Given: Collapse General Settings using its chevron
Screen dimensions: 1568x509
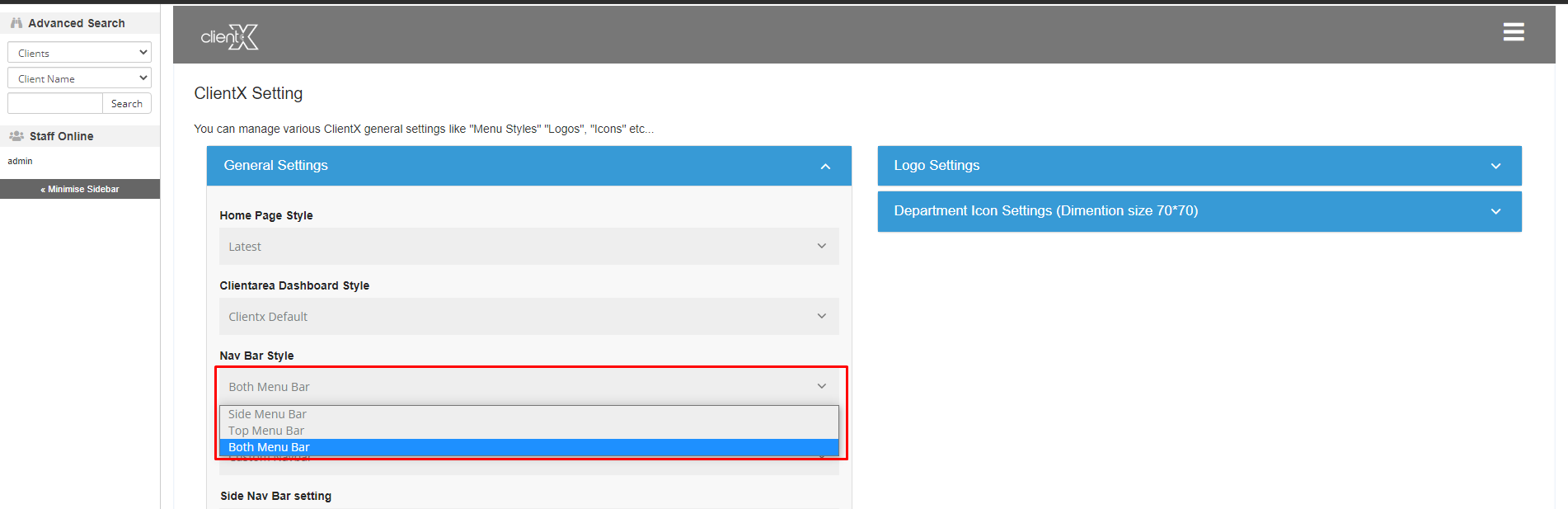Looking at the screenshot, I should [824, 167].
